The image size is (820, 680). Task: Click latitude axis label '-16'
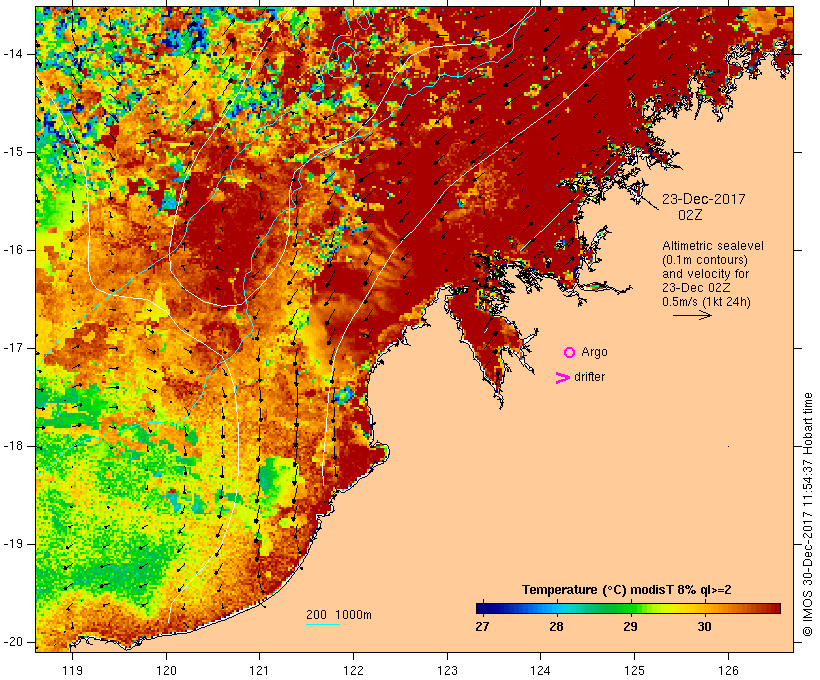pos(14,250)
